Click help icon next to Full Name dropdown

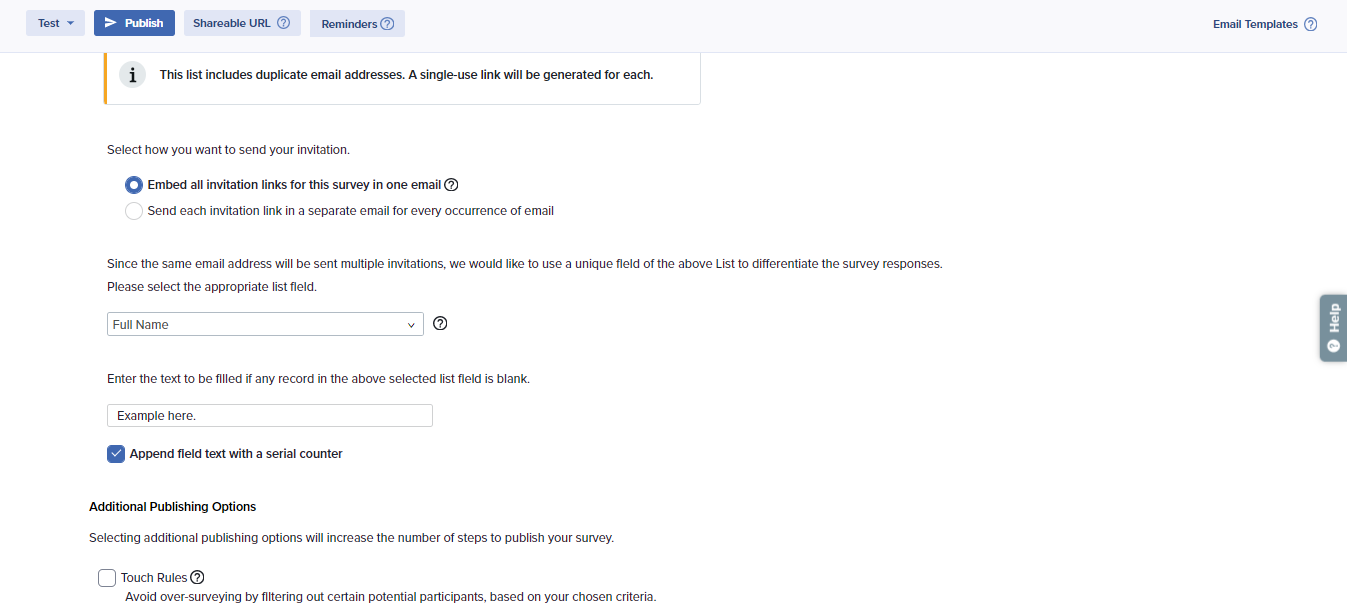440,324
